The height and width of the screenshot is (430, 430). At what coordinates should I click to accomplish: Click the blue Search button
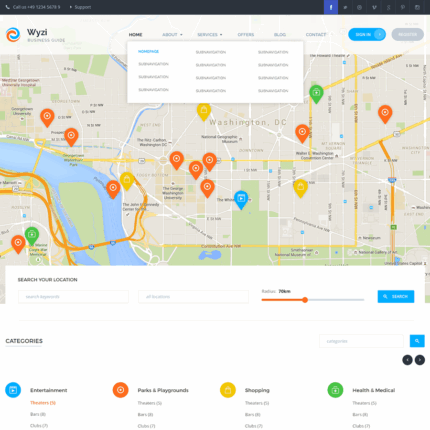[396, 296]
